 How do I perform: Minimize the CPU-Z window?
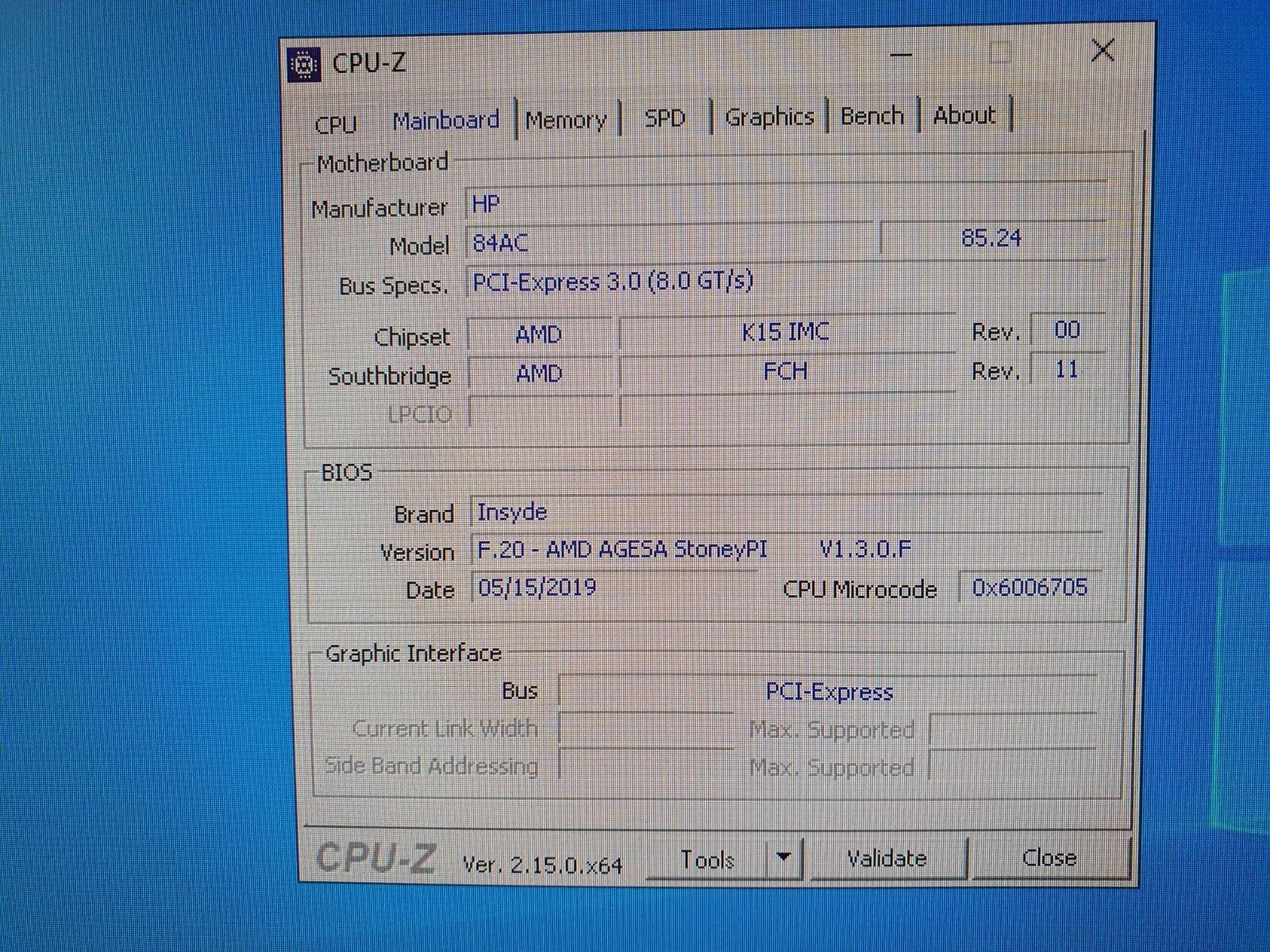901,55
